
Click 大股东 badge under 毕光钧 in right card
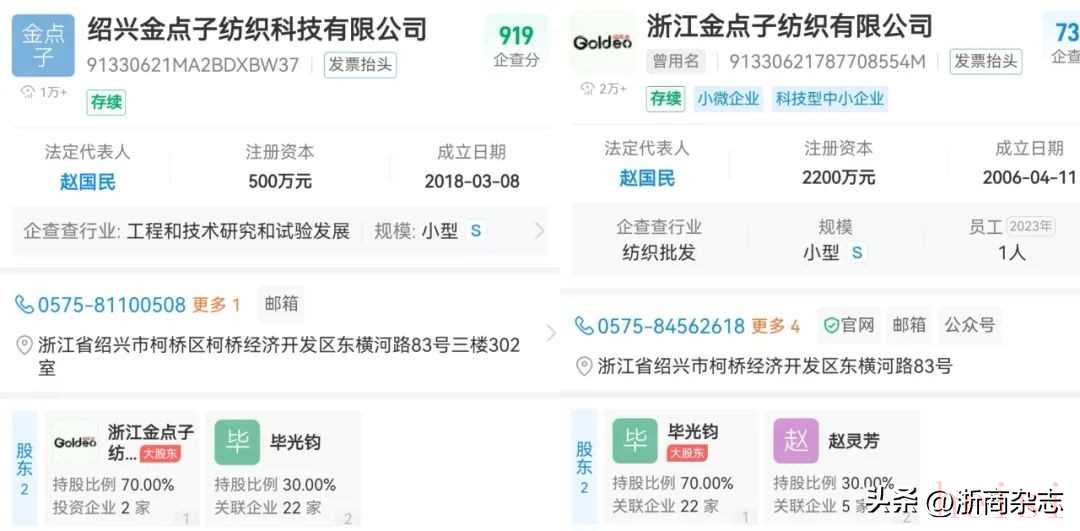pos(687,453)
